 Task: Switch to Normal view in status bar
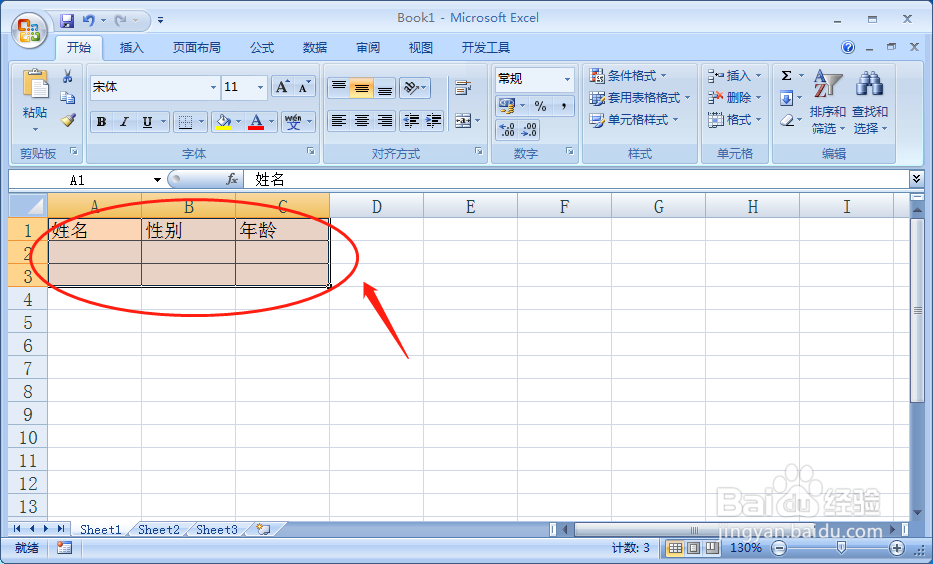click(x=674, y=548)
